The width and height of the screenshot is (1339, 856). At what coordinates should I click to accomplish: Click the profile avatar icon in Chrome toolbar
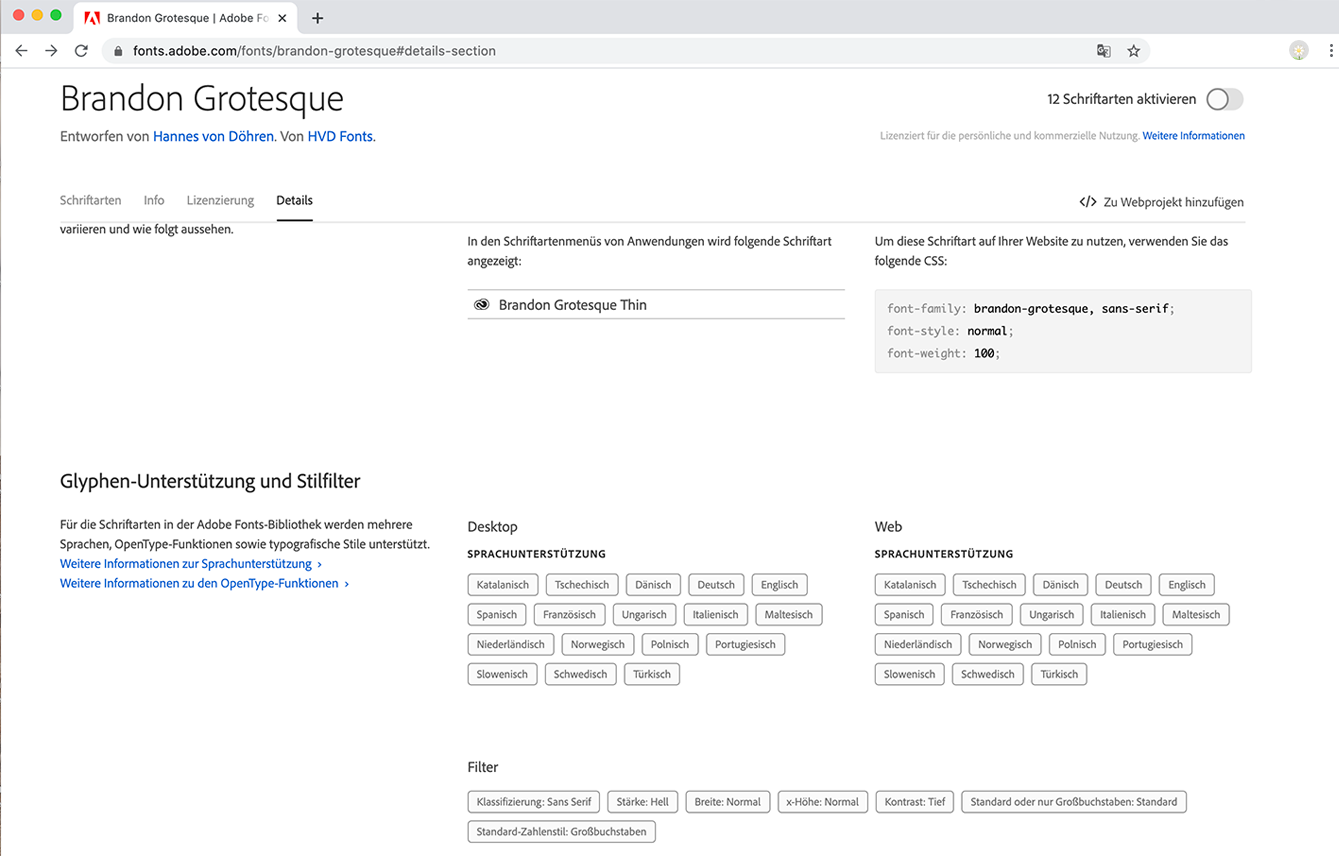click(x=1299, y=51)
